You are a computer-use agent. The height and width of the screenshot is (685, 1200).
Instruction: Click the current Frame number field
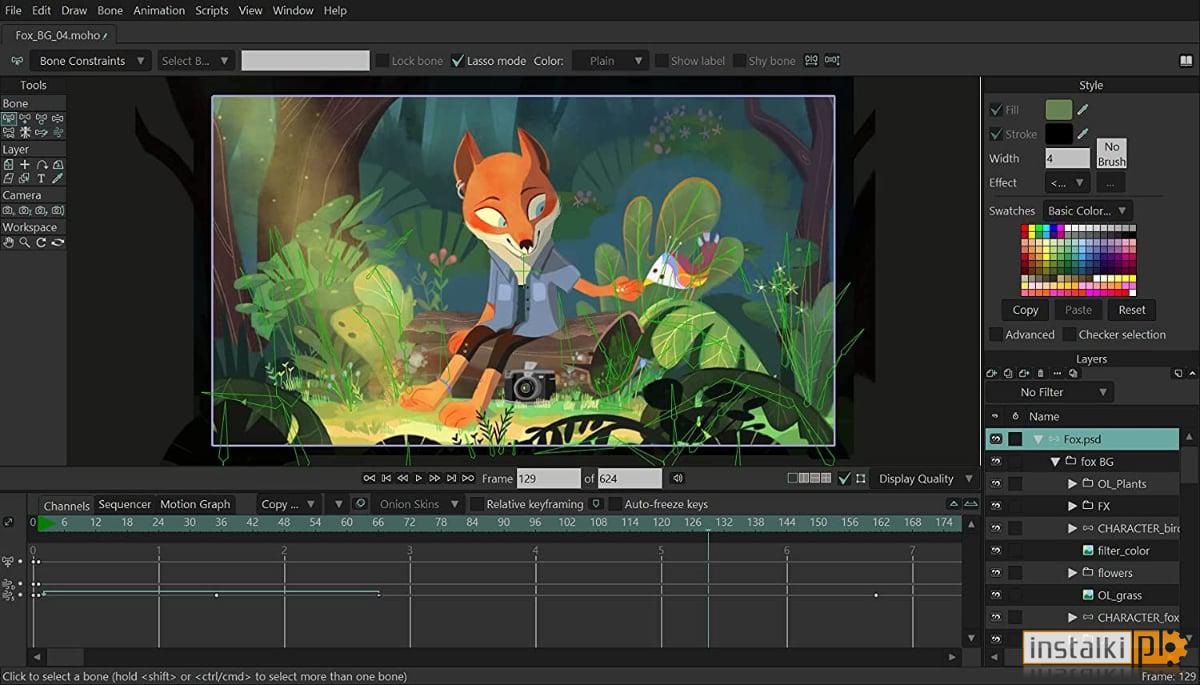(548, 478)
